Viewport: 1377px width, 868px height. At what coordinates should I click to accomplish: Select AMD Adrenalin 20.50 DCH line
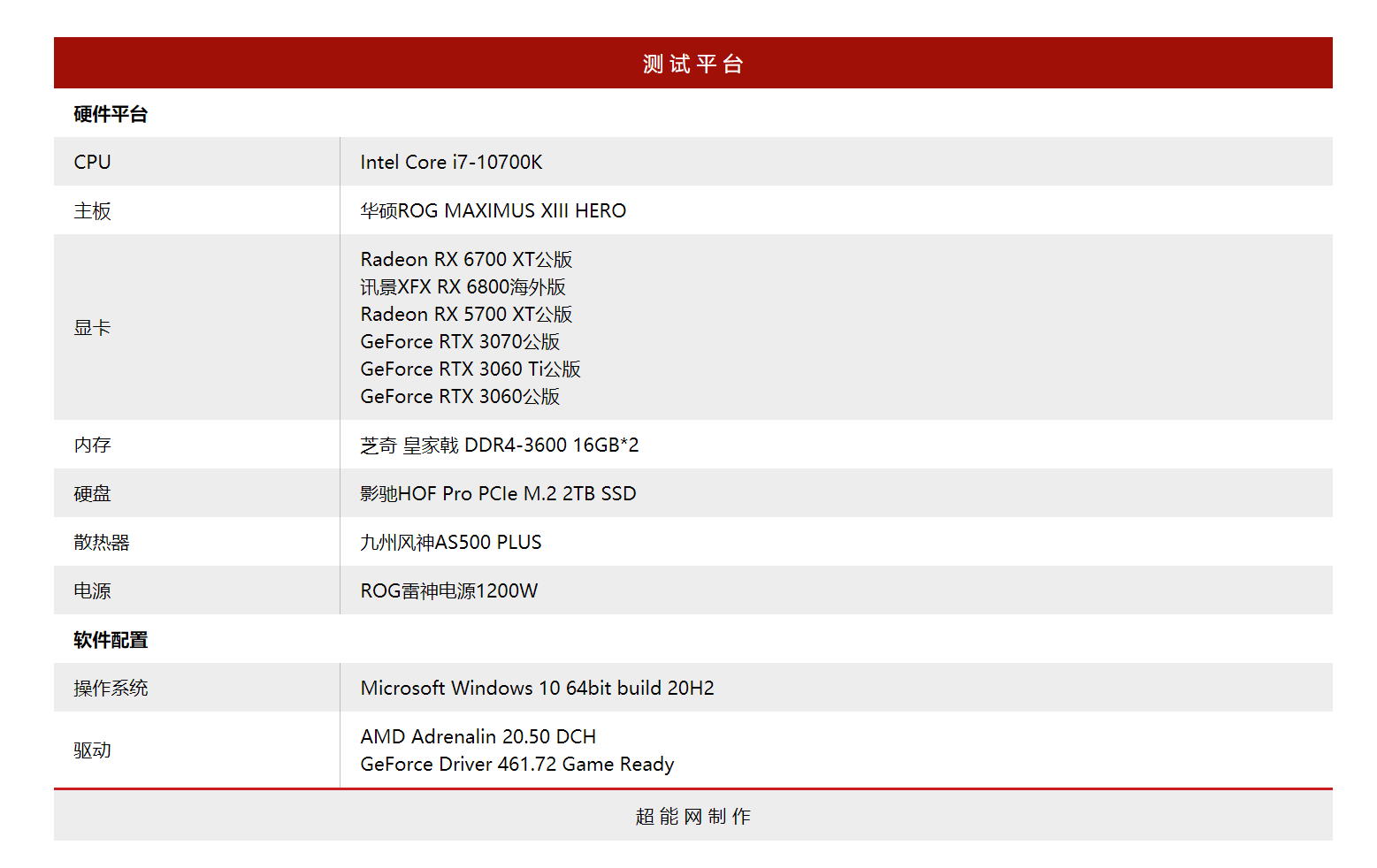click(x=478, y=736)
